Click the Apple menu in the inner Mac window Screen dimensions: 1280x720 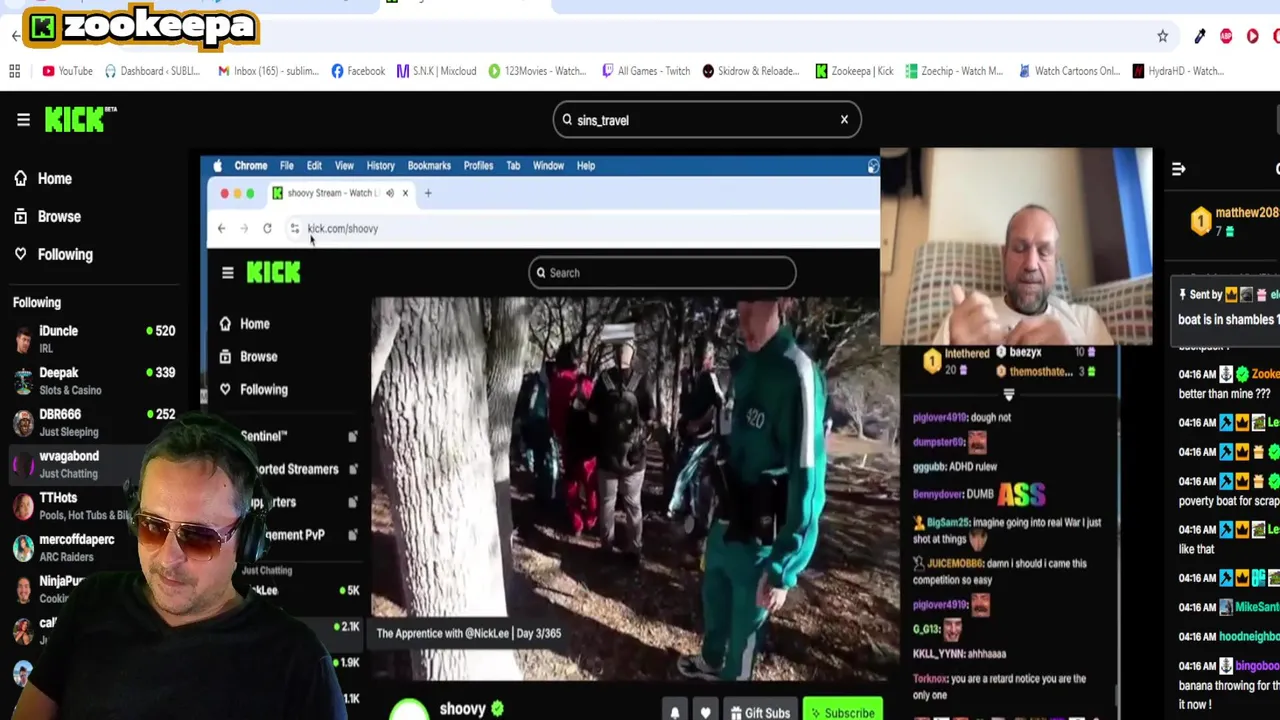click(217, 166)
